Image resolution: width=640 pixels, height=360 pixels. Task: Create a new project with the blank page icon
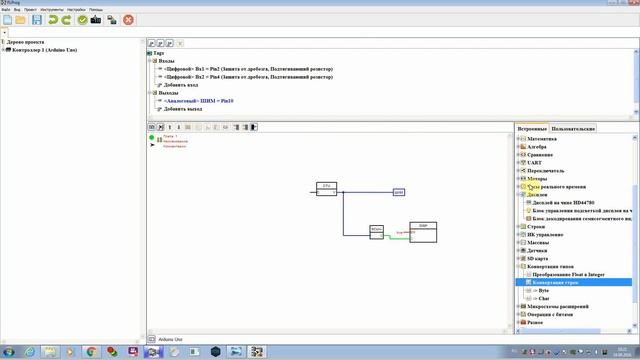click(x=7, y=20)
